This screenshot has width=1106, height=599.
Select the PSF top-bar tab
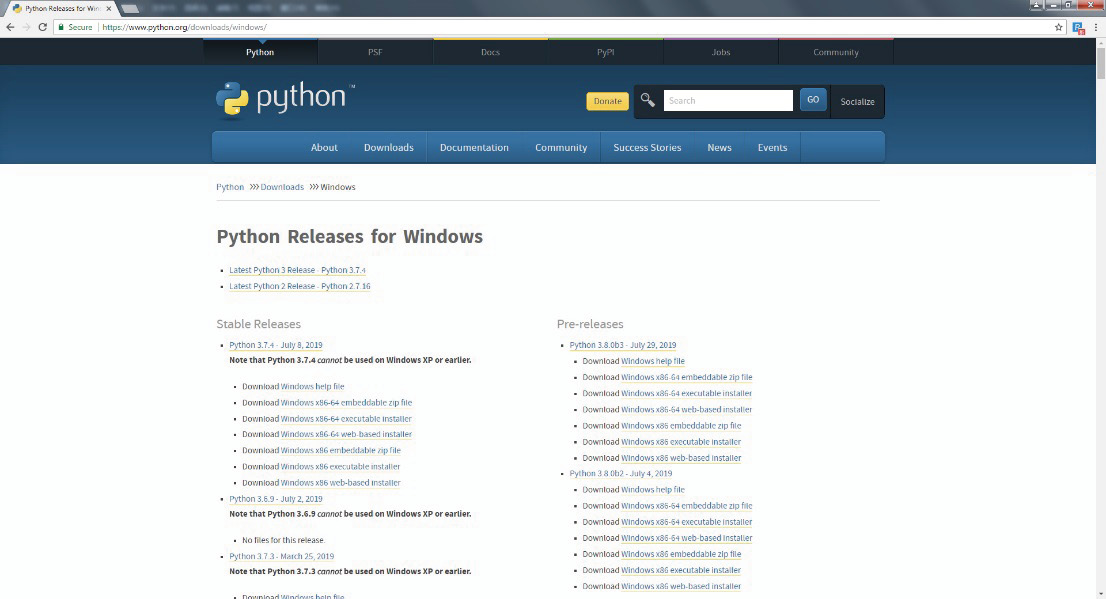(x=375, y=52)
